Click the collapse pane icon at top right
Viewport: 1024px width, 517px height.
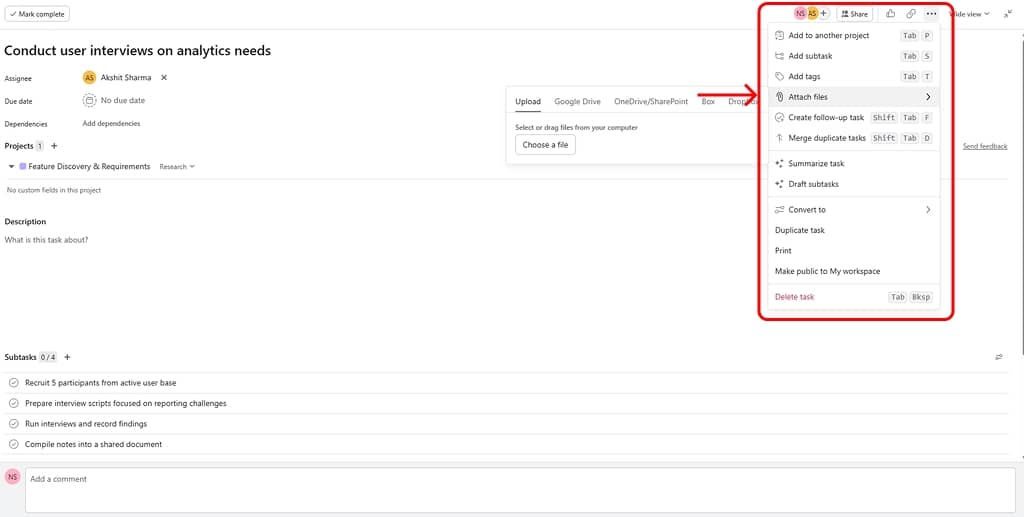(x=1008, y=14)
